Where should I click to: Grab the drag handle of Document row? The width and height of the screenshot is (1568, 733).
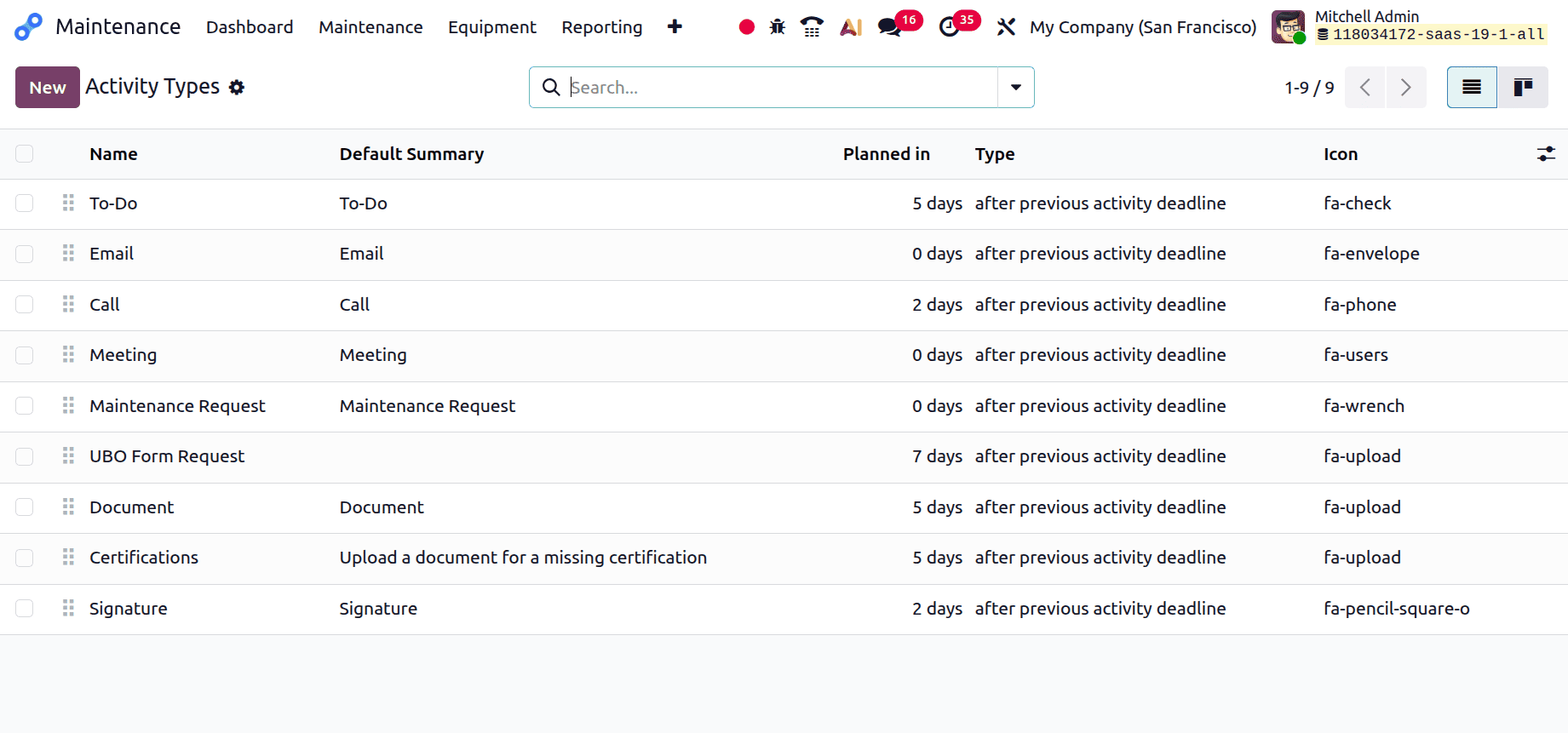point(68,507)
